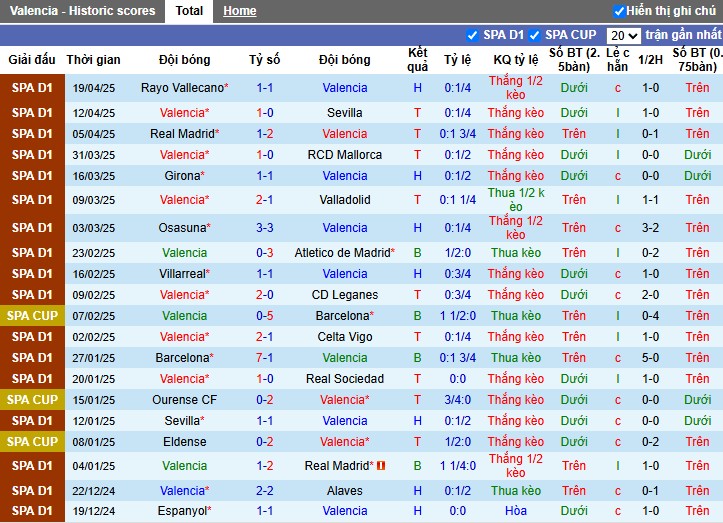
Task: Open Real Madrid in the 04/01/25 row
Action: 339,466
